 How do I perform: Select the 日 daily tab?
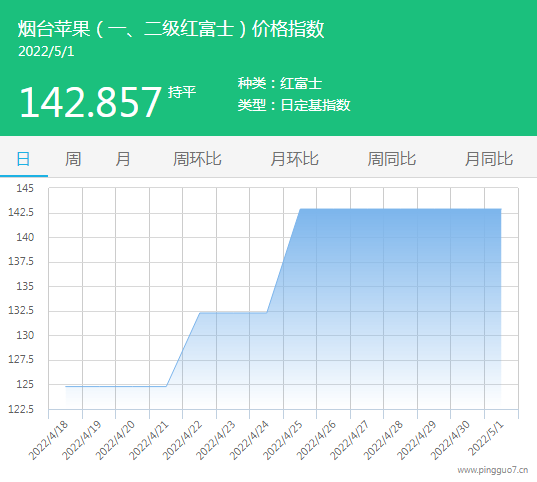[x=23, y=159]
